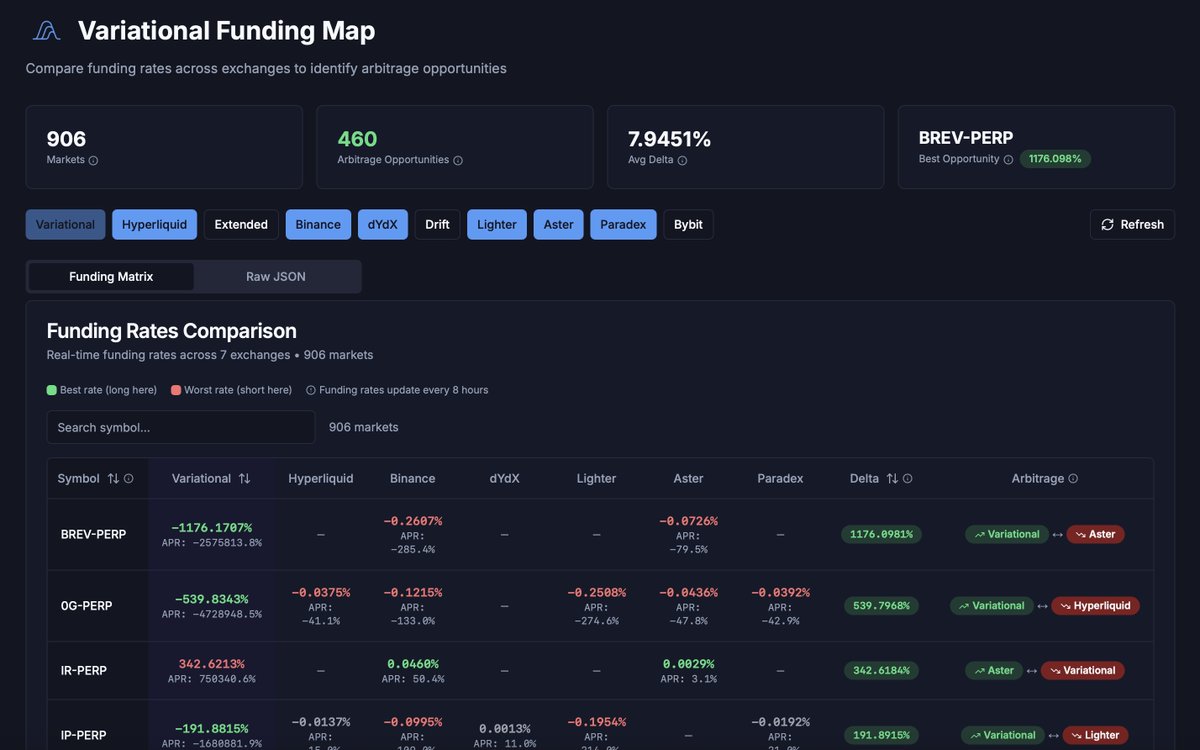Switch to the Raw JSON tab

point(276,277)
